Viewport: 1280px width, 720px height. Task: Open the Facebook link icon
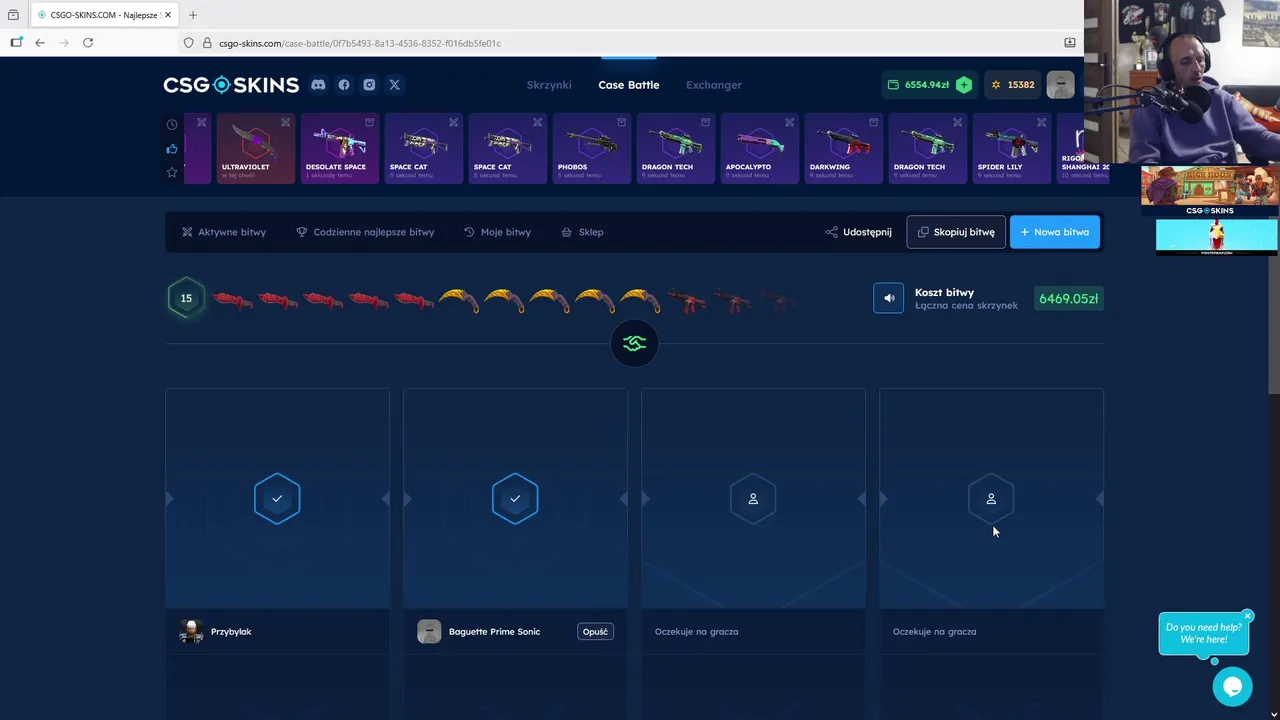[344, 85]
